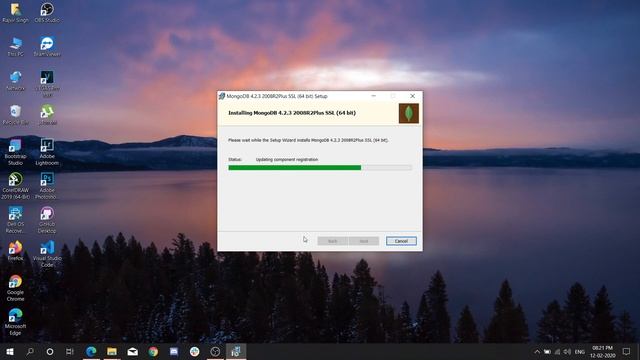Select the Bootstrap Studio desktop shortcut
Viewport: 640px width, 360px height.
[16, 152]
